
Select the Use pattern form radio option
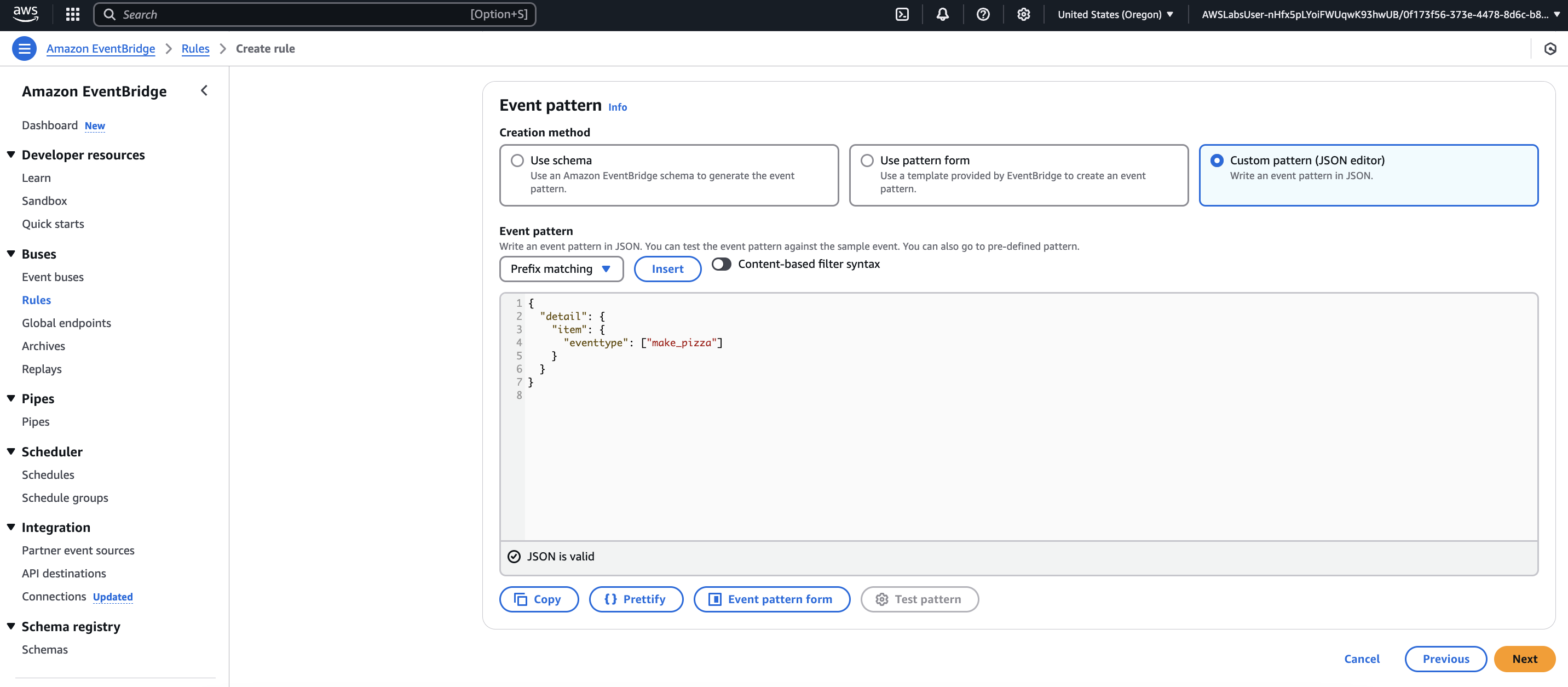[x=867, y=160]
